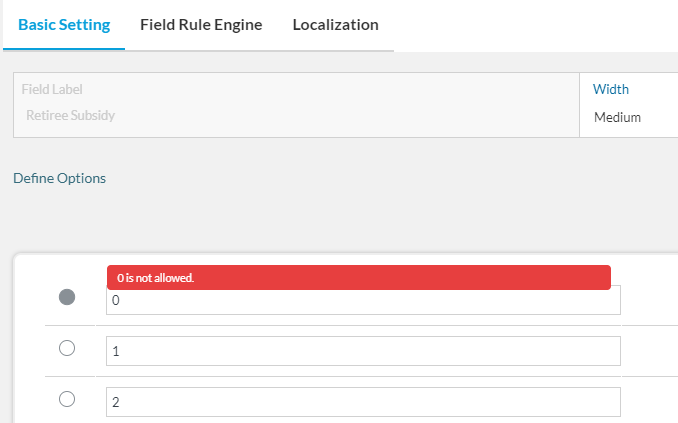The image size is (678, 423).
Task: Click the Field Label caption text
Action: click(52, 89)
